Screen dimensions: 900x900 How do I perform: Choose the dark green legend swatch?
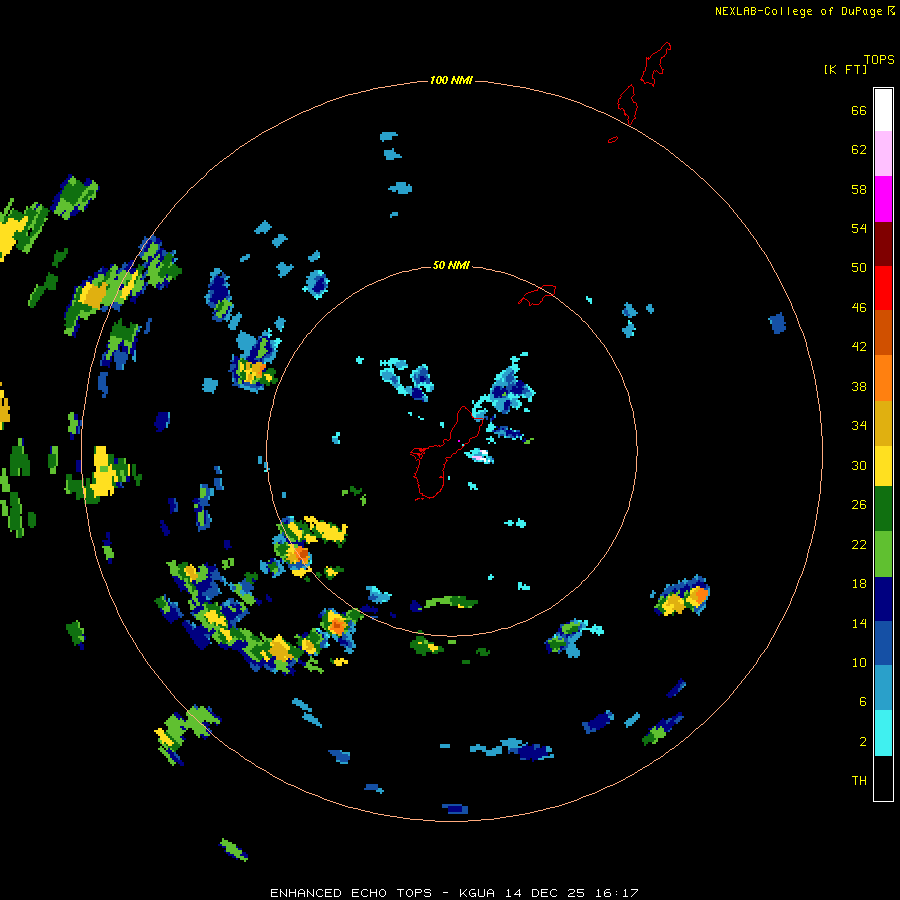(x=883, y=509)
